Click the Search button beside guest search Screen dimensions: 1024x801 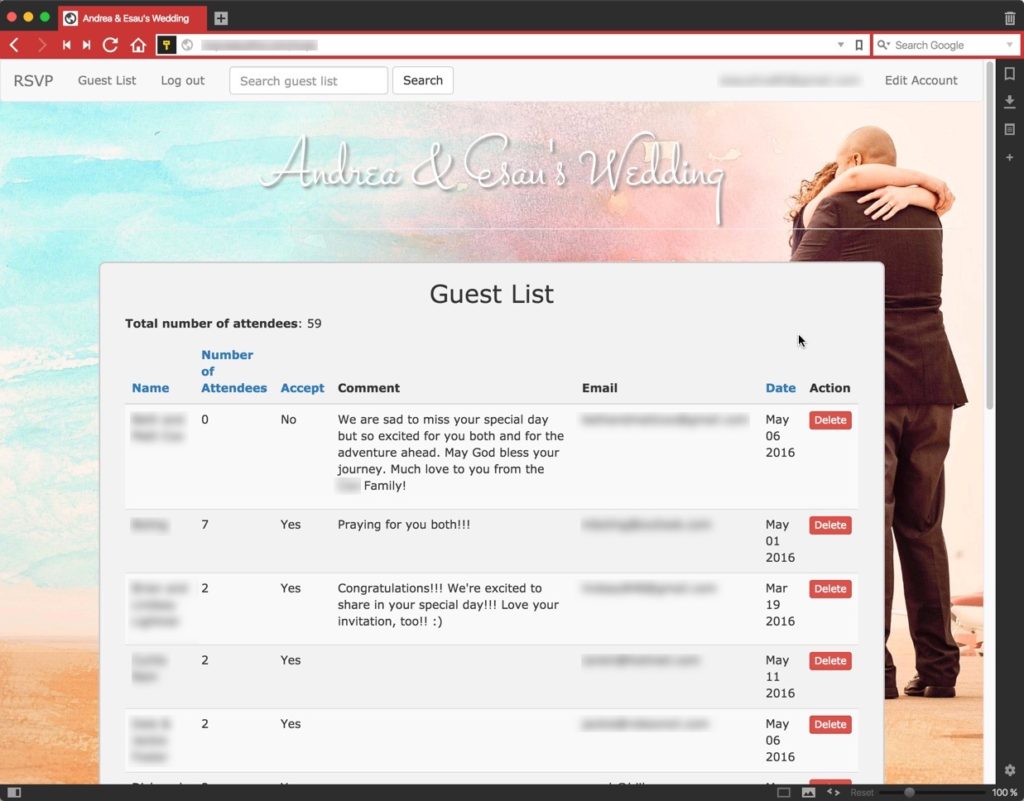coord(422,81)
